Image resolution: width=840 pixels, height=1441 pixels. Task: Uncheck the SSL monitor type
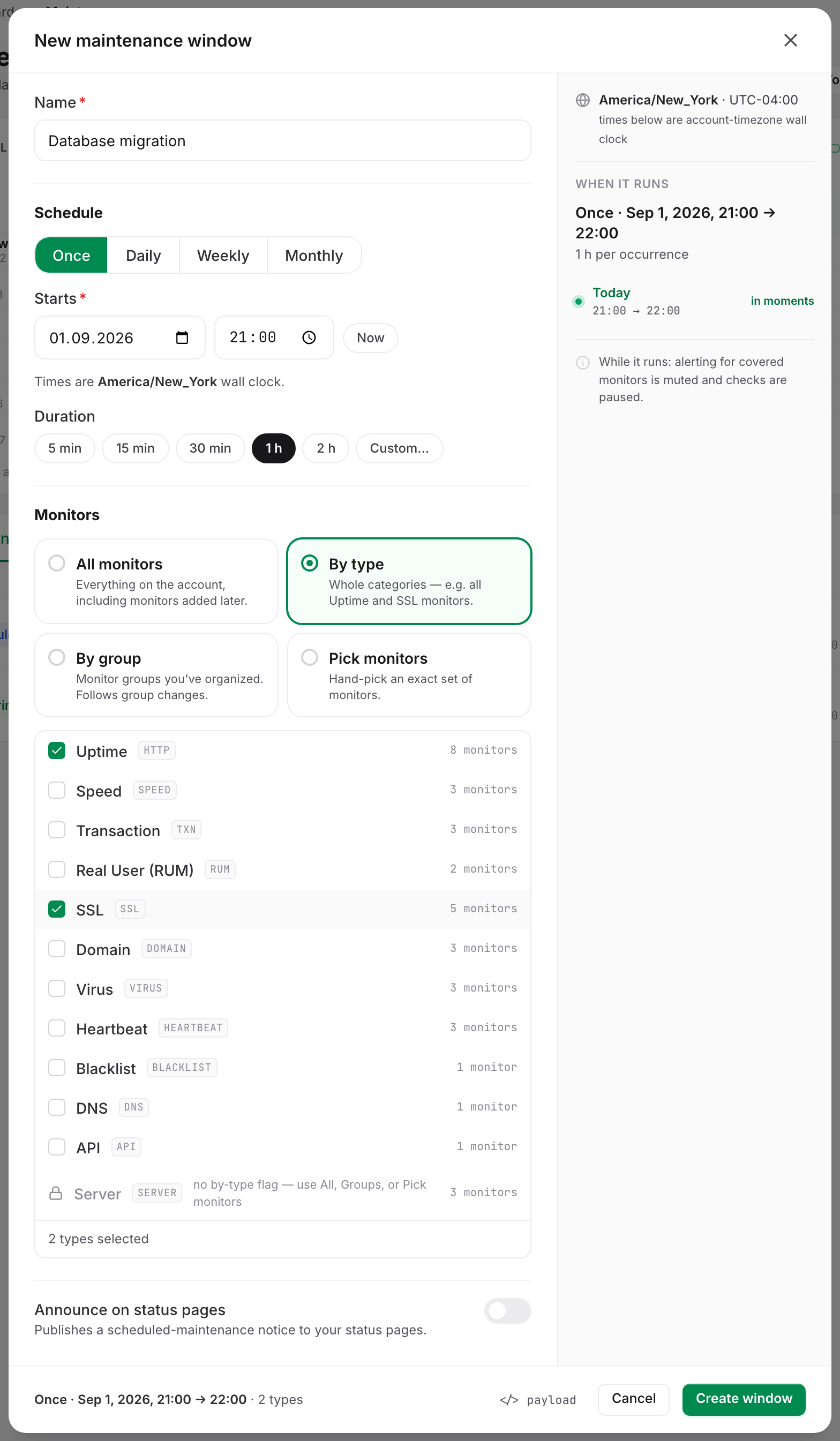click(x=57, y=909)
